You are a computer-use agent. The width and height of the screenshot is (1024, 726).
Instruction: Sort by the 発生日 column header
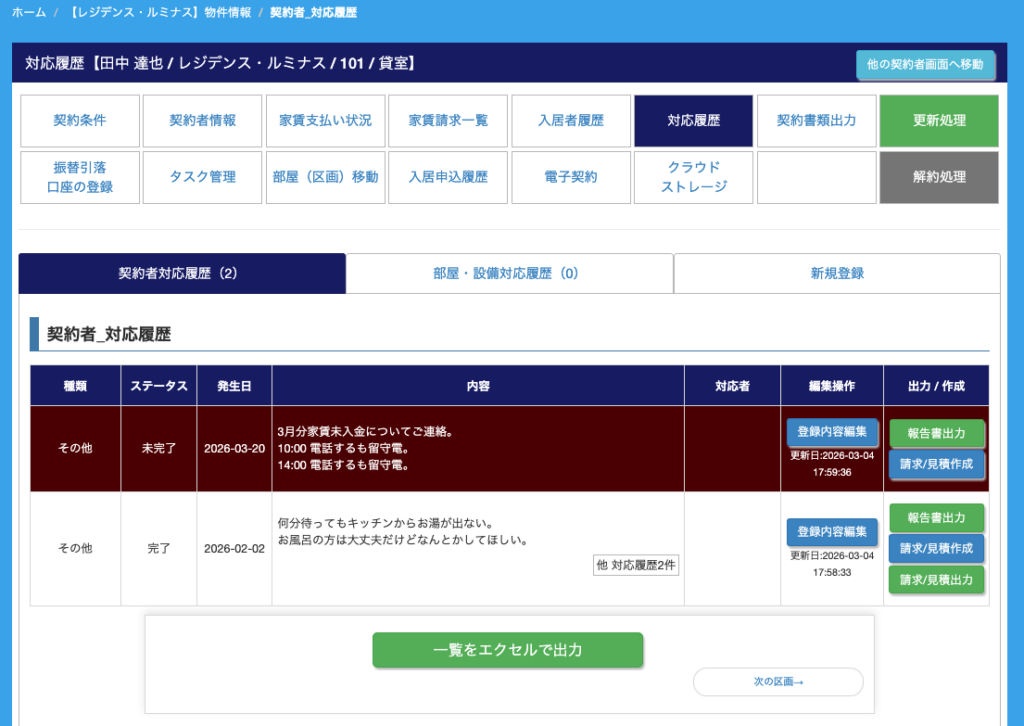(234, 386)
